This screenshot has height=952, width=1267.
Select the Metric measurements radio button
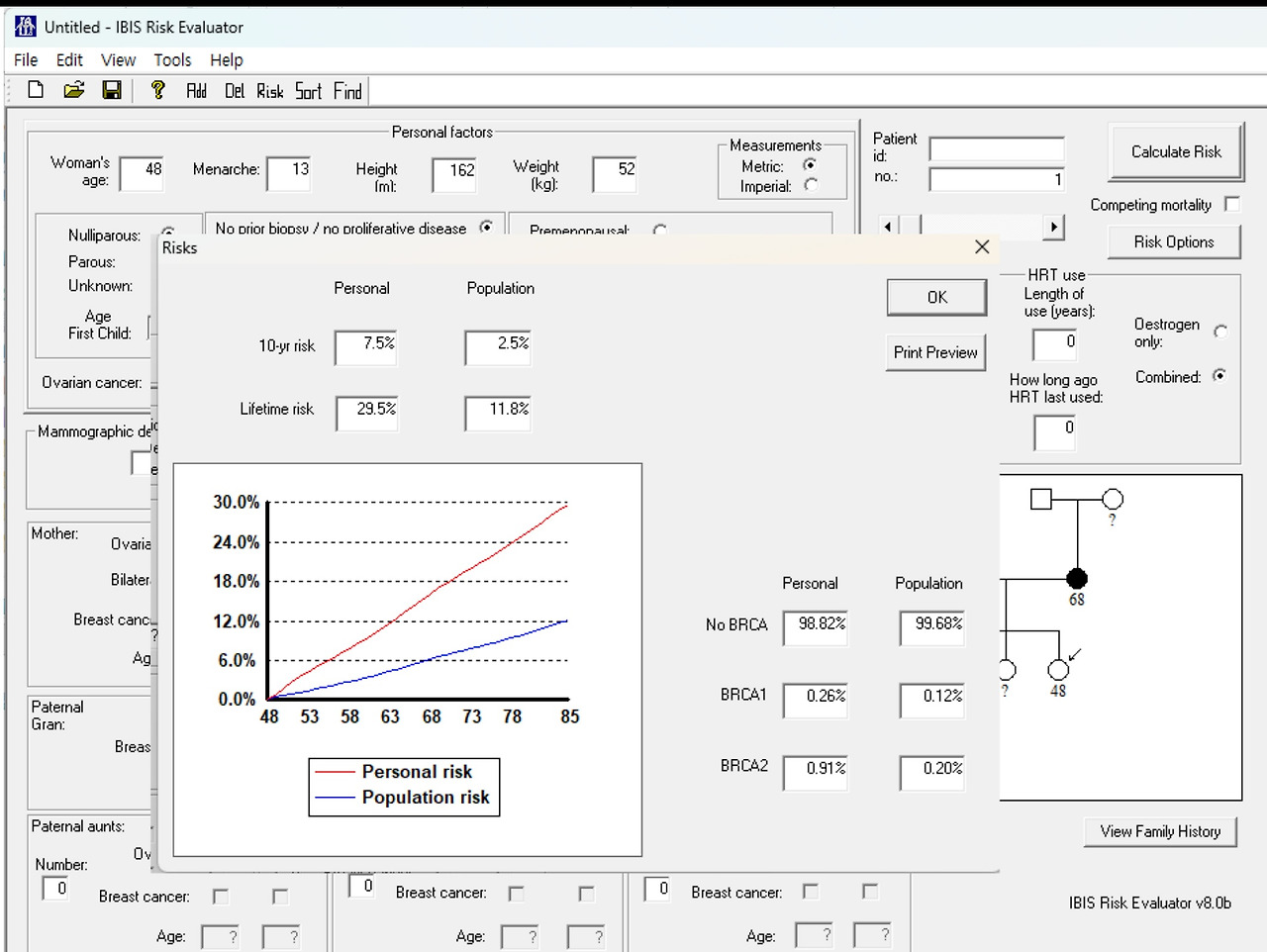coord(810,165)
